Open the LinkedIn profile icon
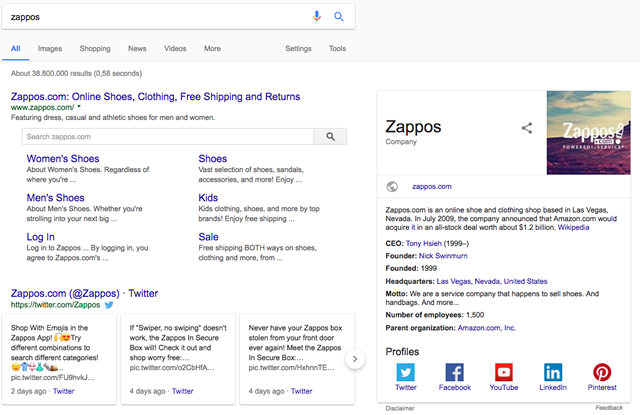Screen dimensions: 640x415 [x=553, y=372]
